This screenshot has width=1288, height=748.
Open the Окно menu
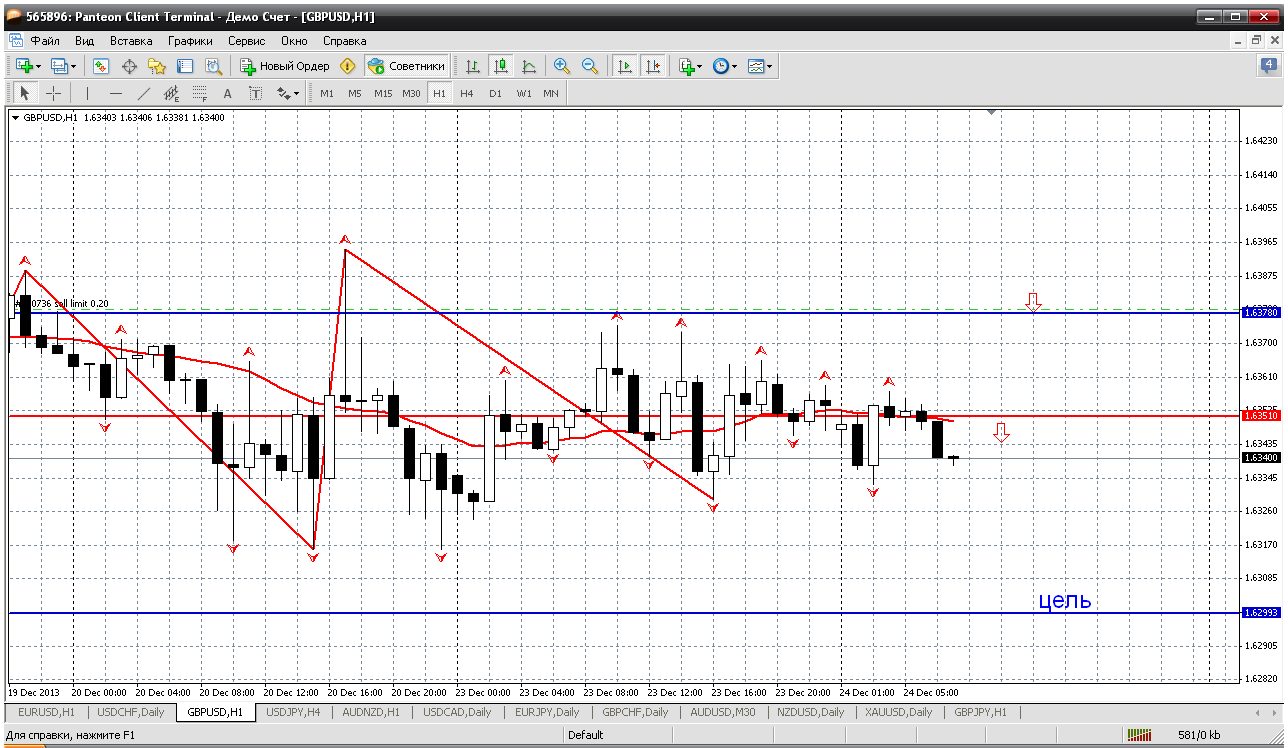(x=294, y=41)
